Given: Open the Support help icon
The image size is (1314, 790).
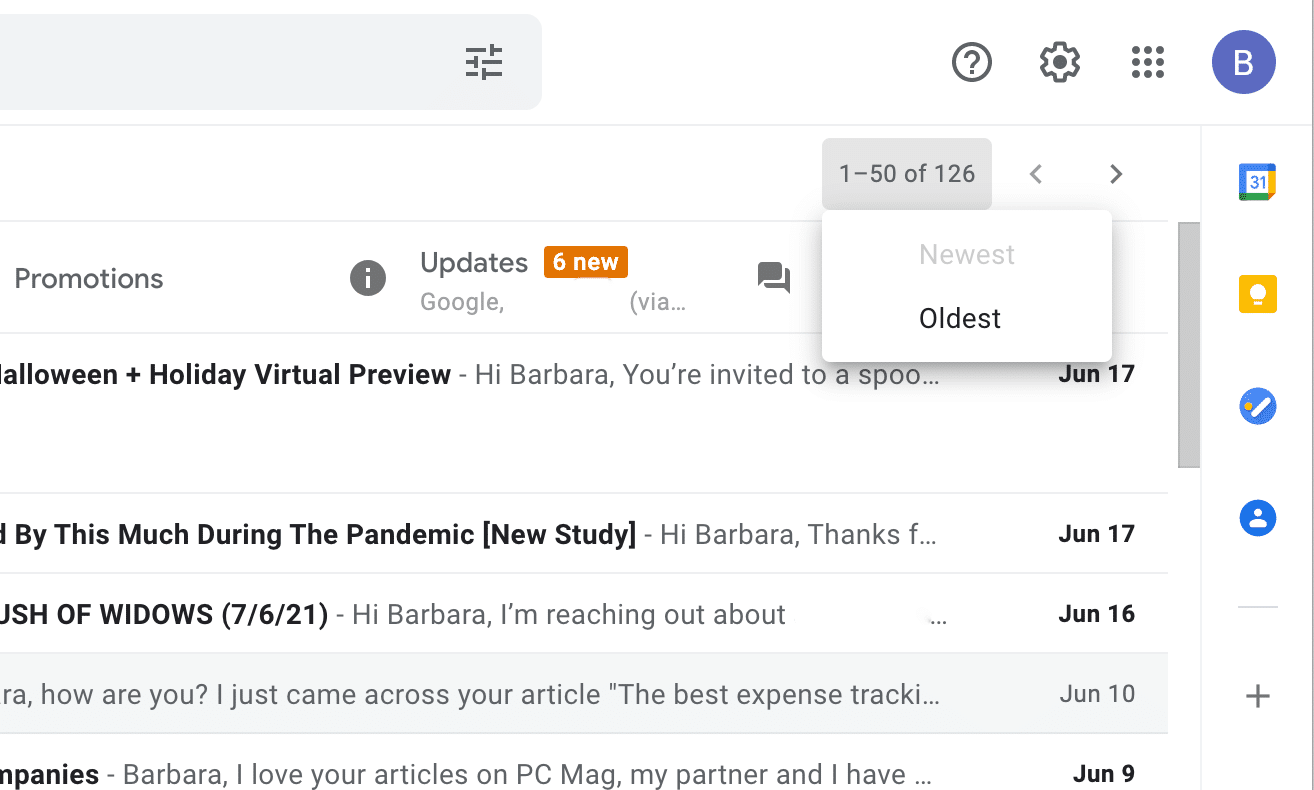Looking at the screenshot, I should [971, 62].
